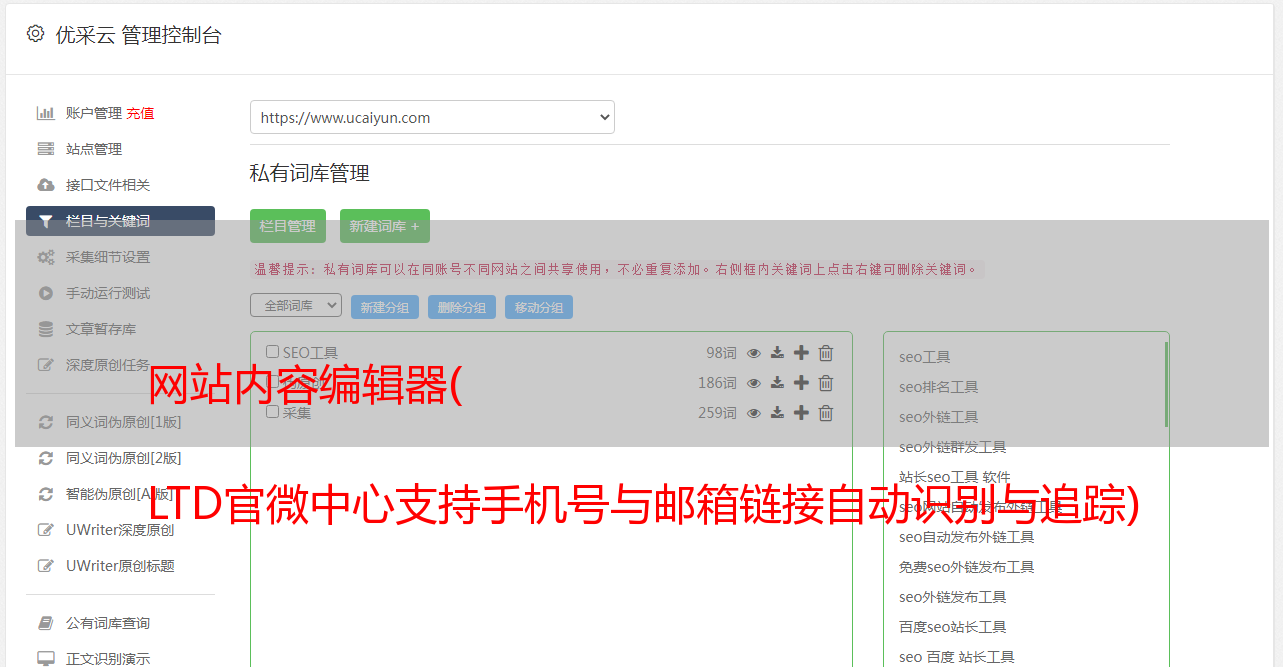Click the green 栏目管理 button
Image resolution: width=1283 pixels, height=667 pixels.
(x=288, y=226)
